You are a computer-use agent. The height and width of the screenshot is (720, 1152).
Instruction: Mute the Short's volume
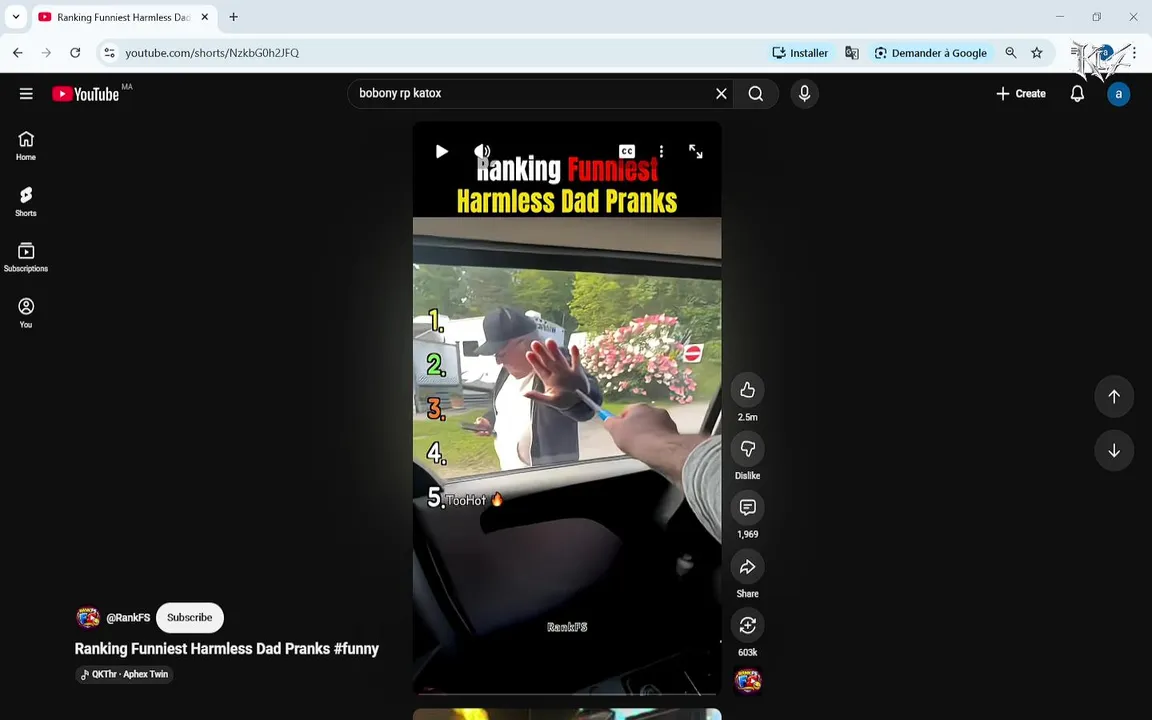[482, 151]
